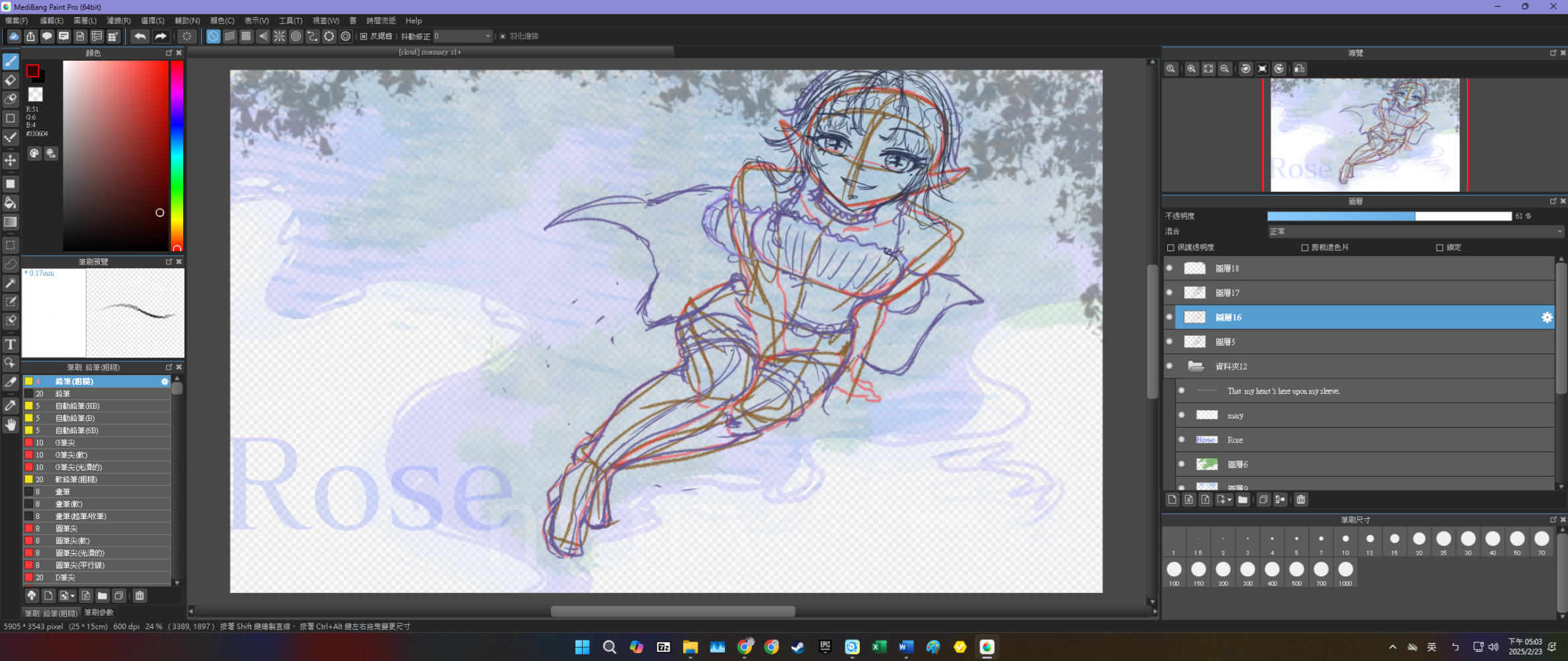This screenshot has width=1568, height=661.
Task: Select the 'That my heart's here' text layer
Action: click(1366, 391)
